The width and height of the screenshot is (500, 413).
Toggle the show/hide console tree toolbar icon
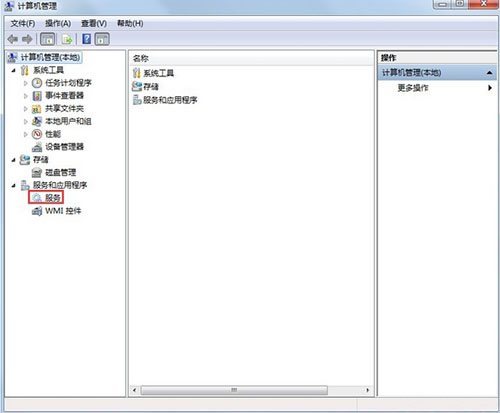(x=47, y=39)
